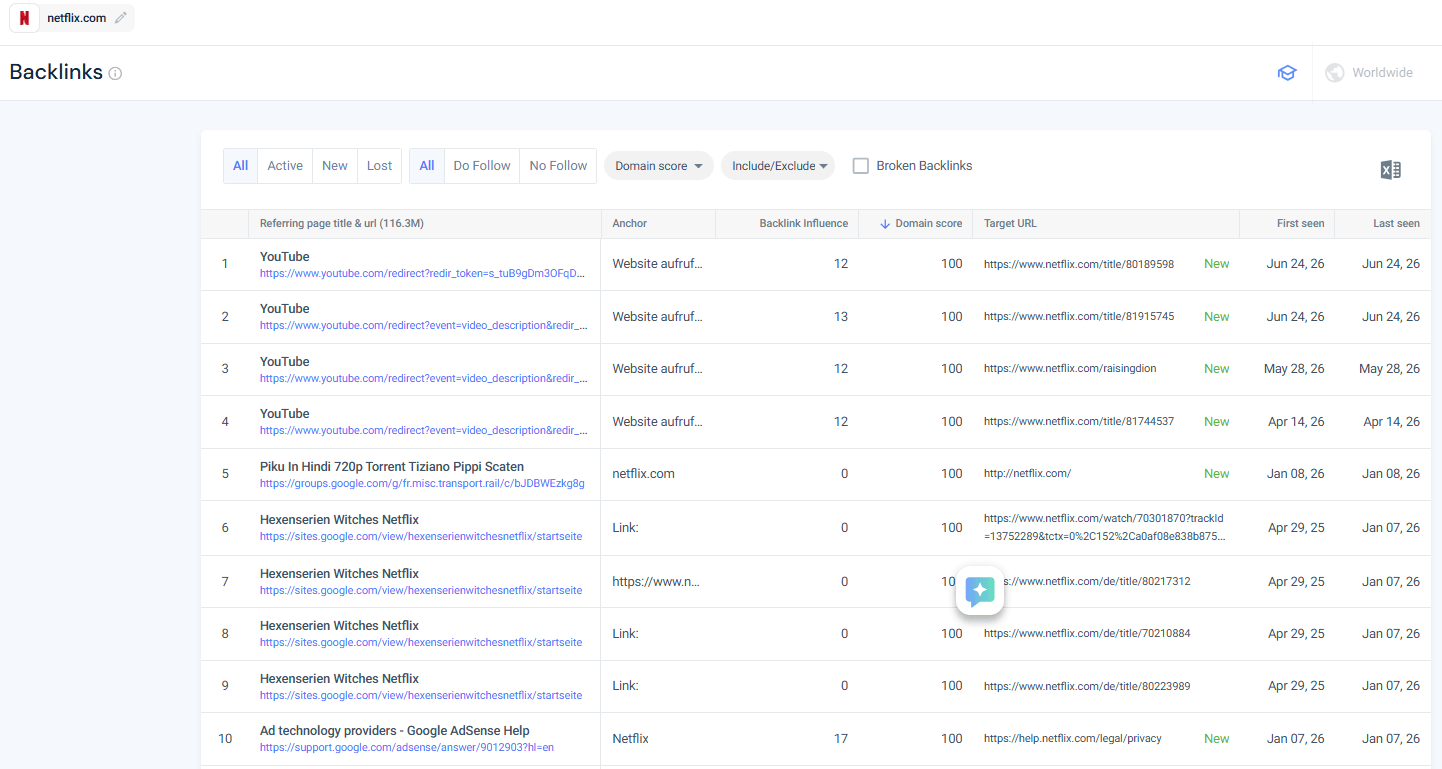1442x769 pixels.
Task: Click the Backlinks page heading
Action: pyautogui.click(x=56, y=72)
